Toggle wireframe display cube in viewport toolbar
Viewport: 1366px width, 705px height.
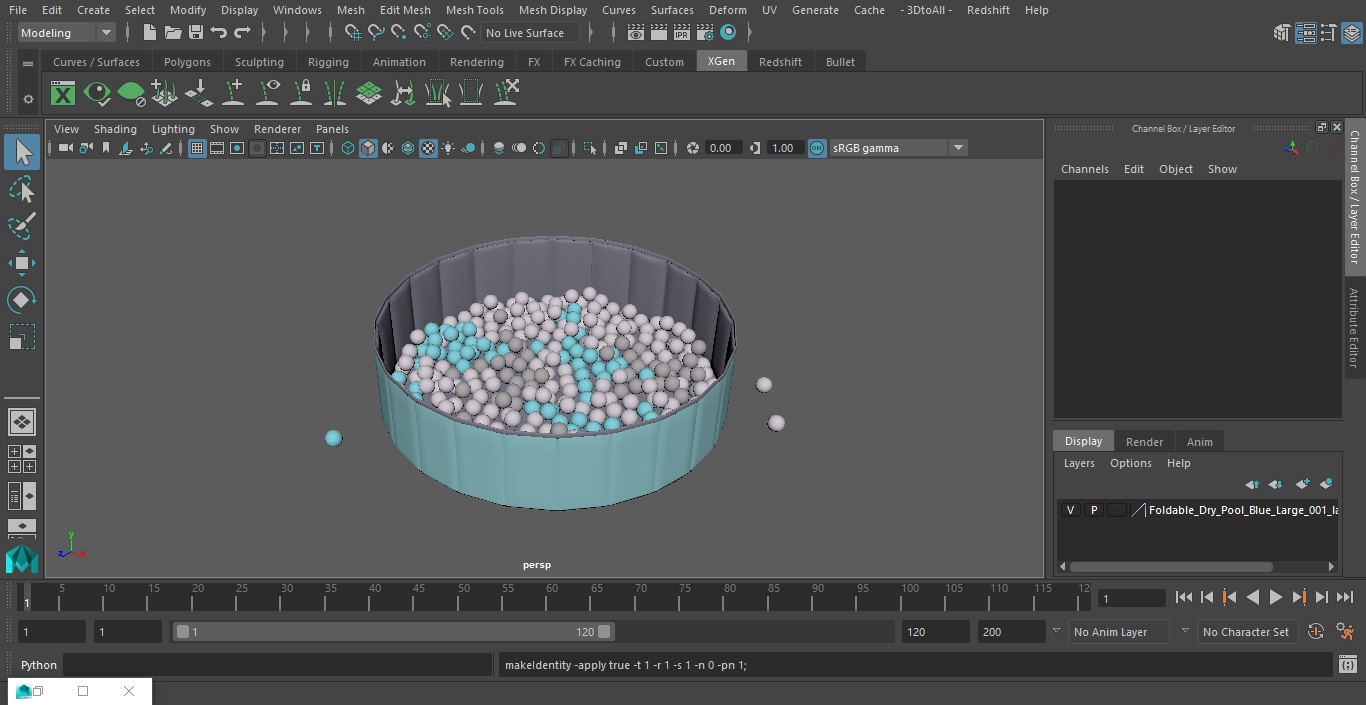(x=348, y=148)
